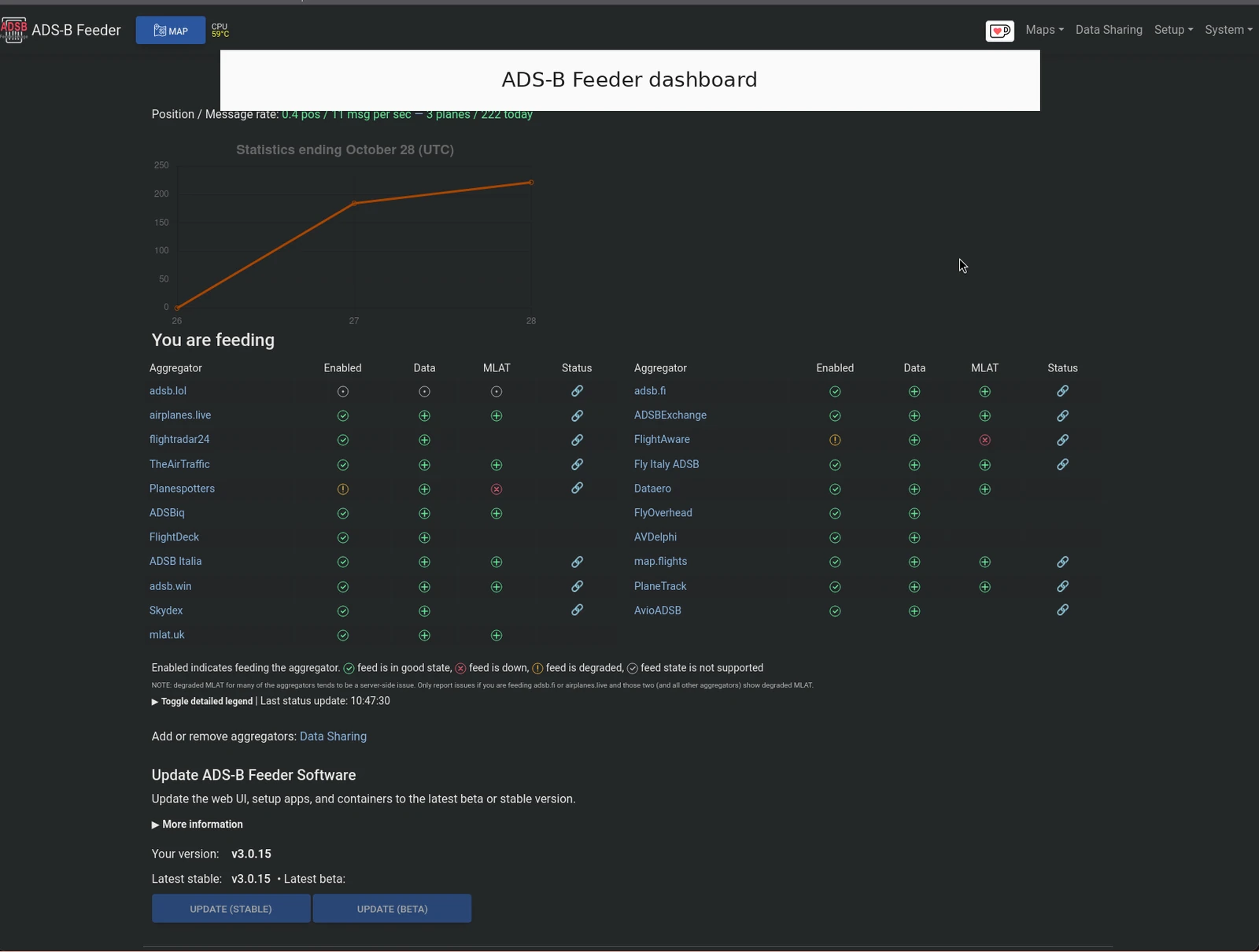This screenshot has width=1259, height=952.
Task: Click airplanes.live MLAT plus icon
Action: 497,416
